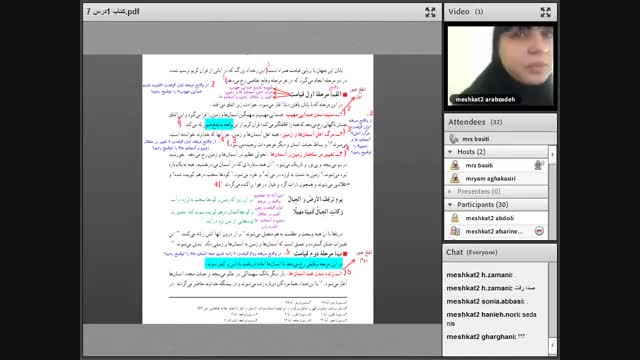This screenshot has width=640, height=360.
Task: Click the red status icon beside meshkat2 afsarine
Action: click(x=539, y=231)
